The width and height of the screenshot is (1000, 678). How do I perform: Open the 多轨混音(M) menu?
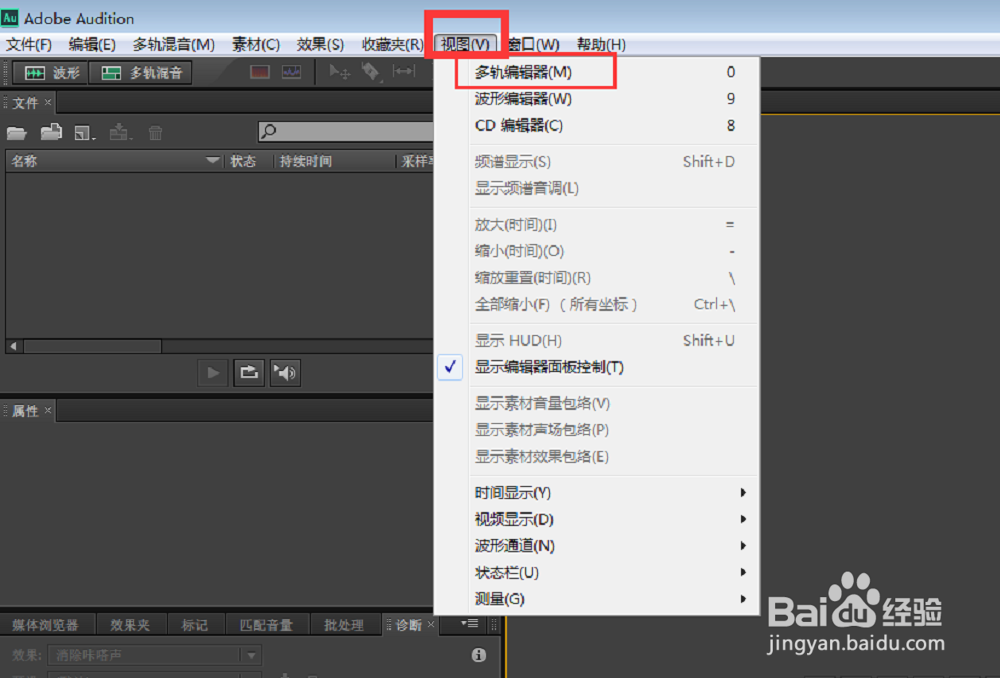(173, 45)
